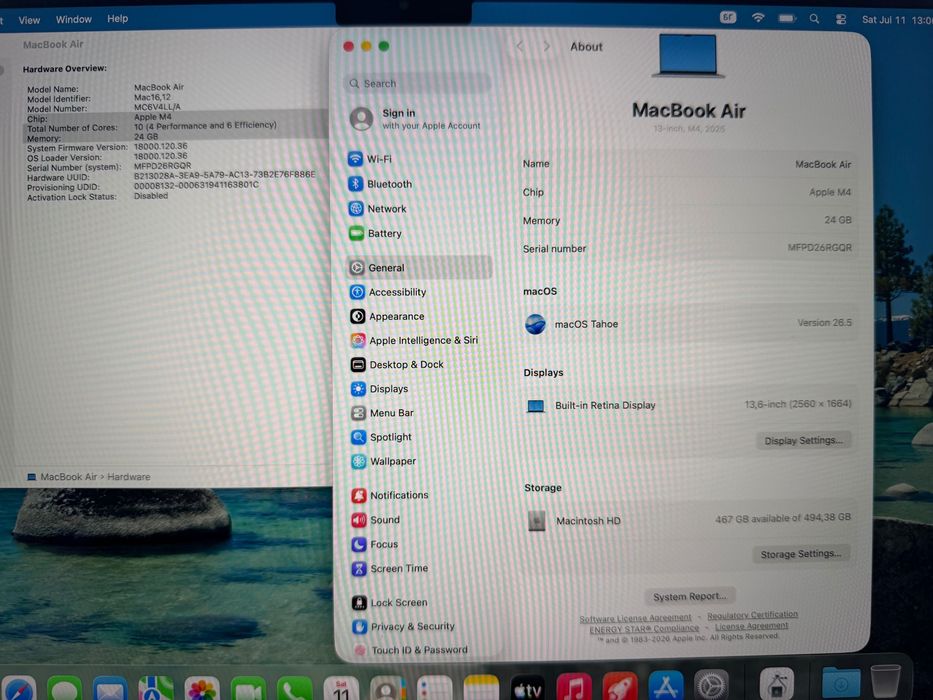933x700 pixels.
Task: Open the Software License Agreement link
Action: tap(635, 618)
